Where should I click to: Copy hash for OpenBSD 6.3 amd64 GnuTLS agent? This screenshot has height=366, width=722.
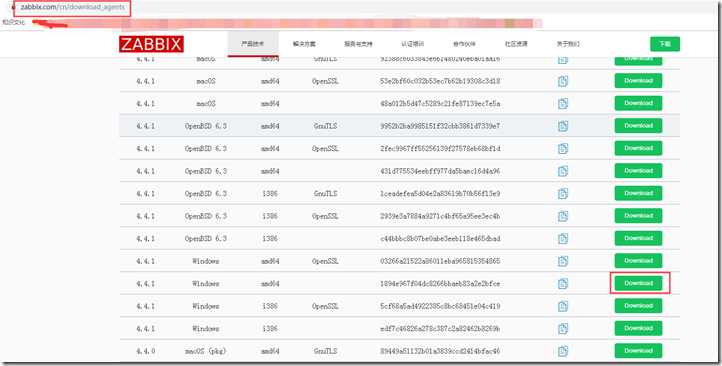coord(563,126)
